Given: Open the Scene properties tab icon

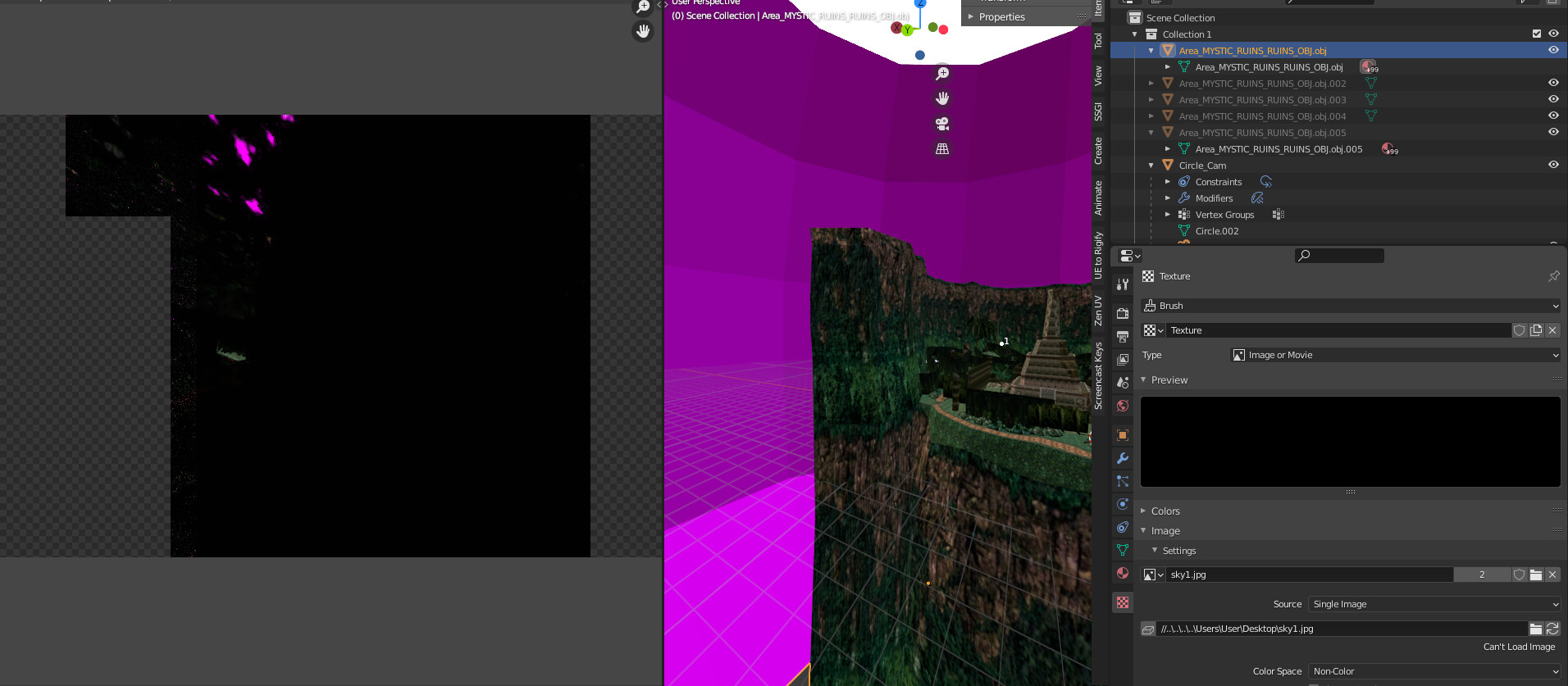Looking at the screenshot, I should [x=1123, y=382].
